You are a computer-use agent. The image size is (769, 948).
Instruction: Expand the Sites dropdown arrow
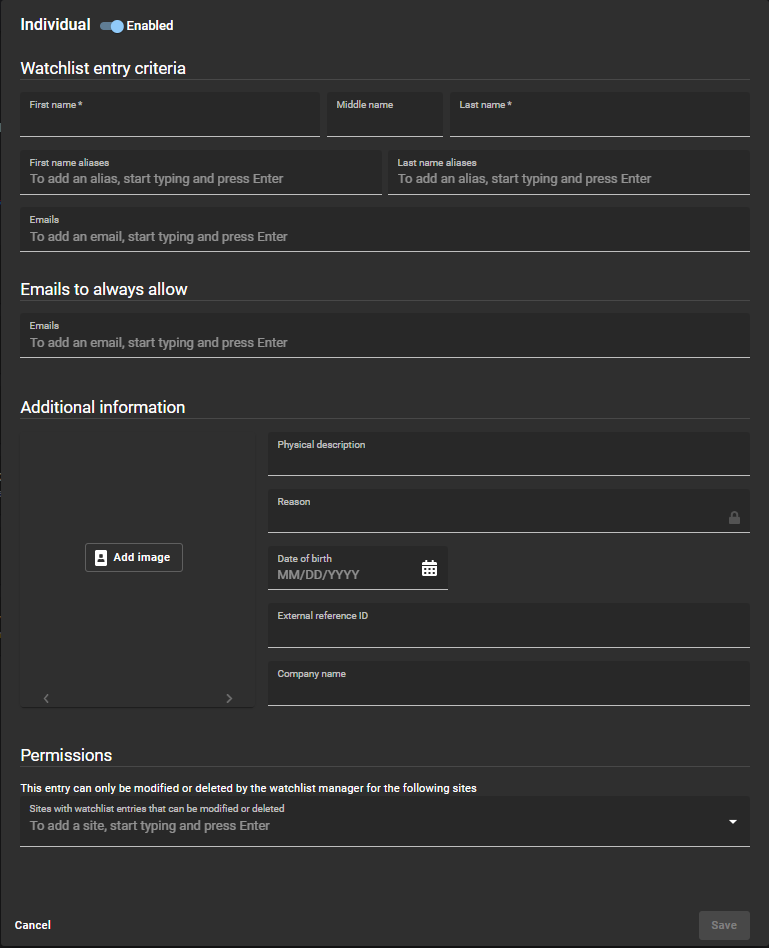click(x=732, y=822)
